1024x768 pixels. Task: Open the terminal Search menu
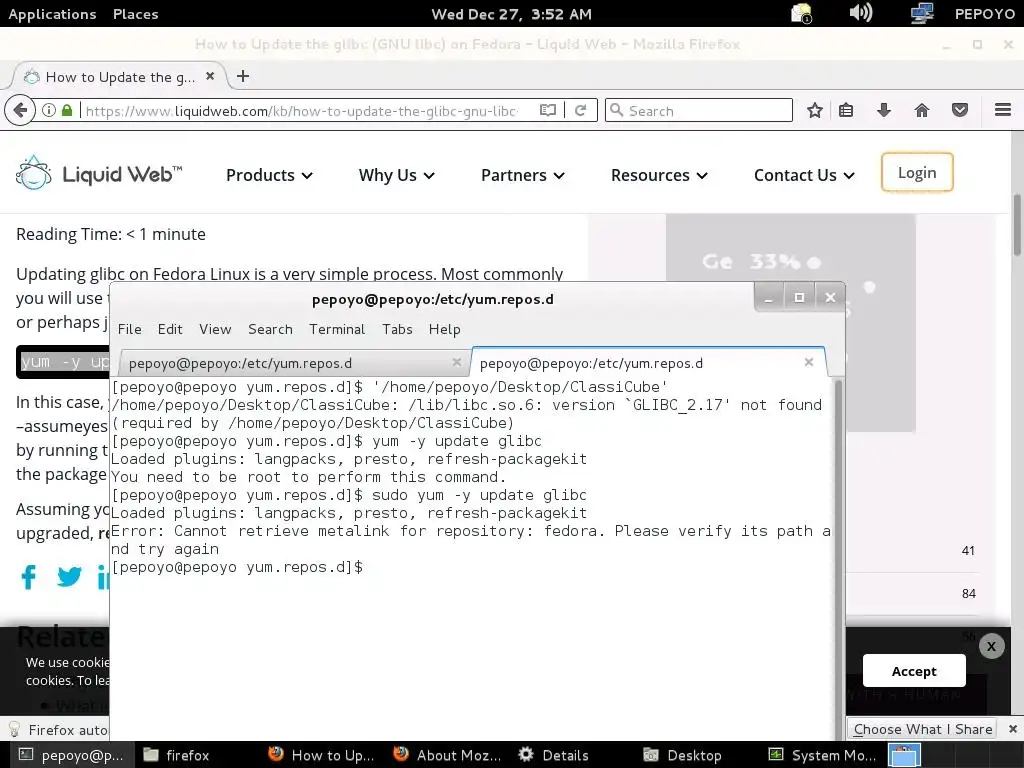point(270,329)
